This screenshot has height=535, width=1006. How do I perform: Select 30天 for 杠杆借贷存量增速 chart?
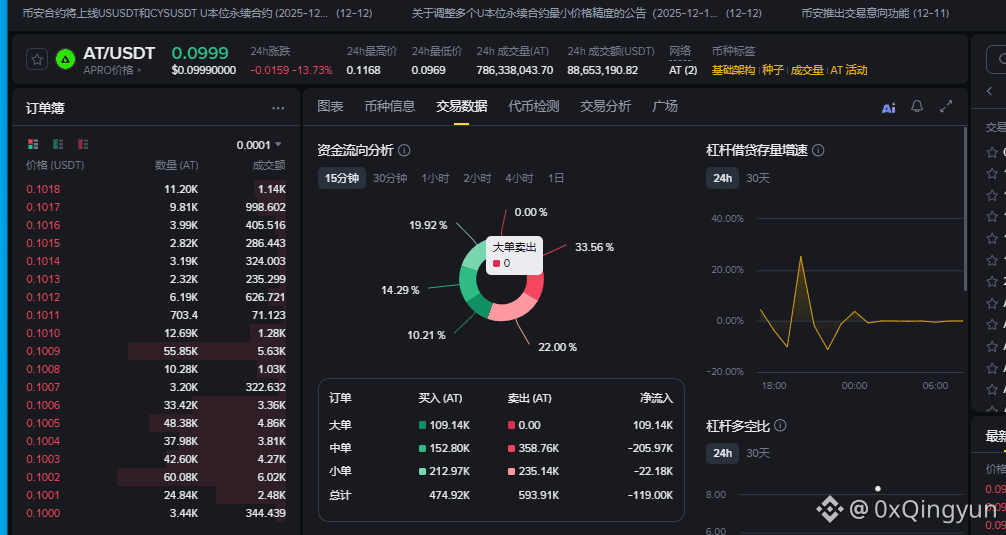pyautogui.click(x=758, y=178)
